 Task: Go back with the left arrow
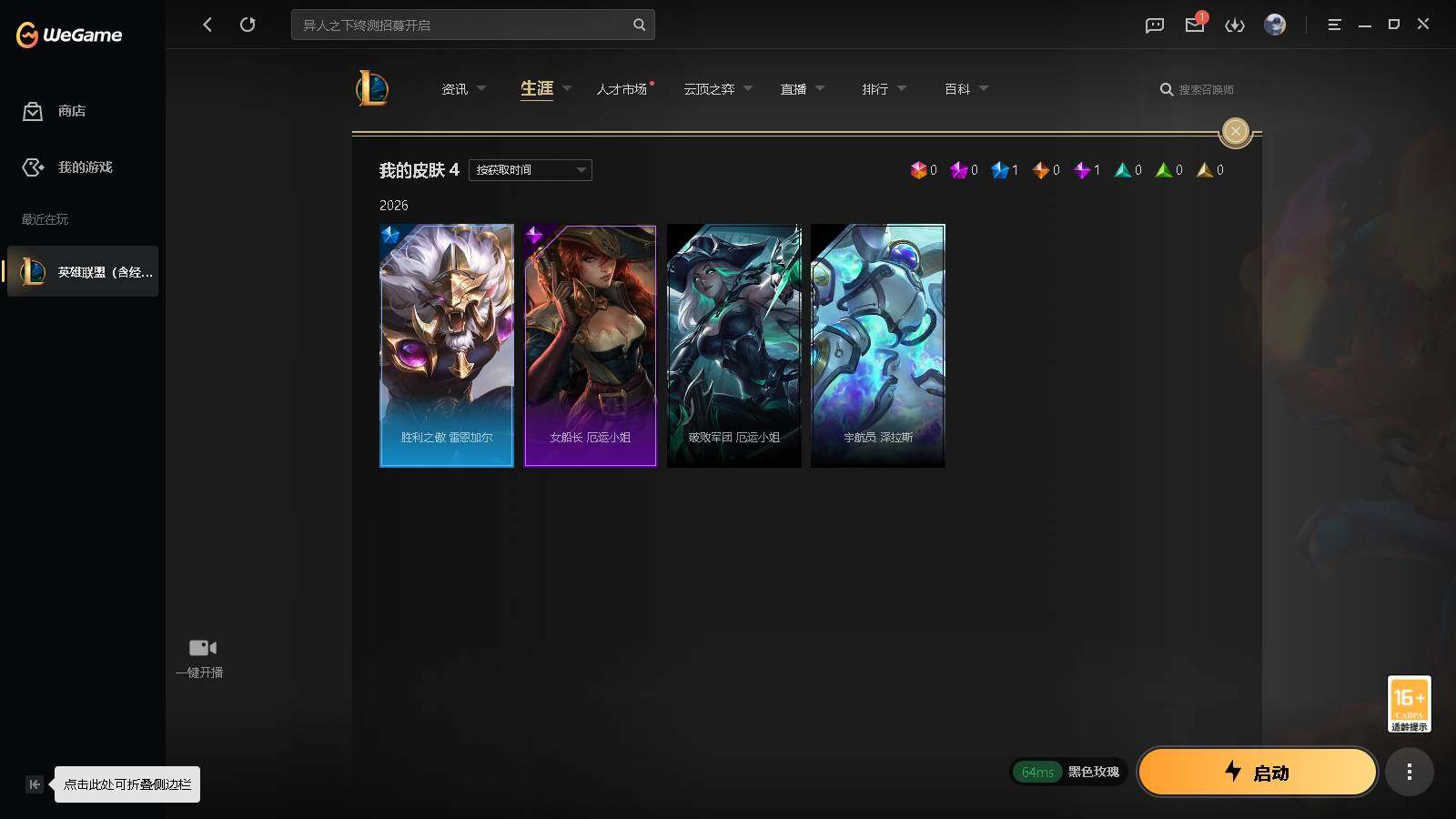pos(207,25)
